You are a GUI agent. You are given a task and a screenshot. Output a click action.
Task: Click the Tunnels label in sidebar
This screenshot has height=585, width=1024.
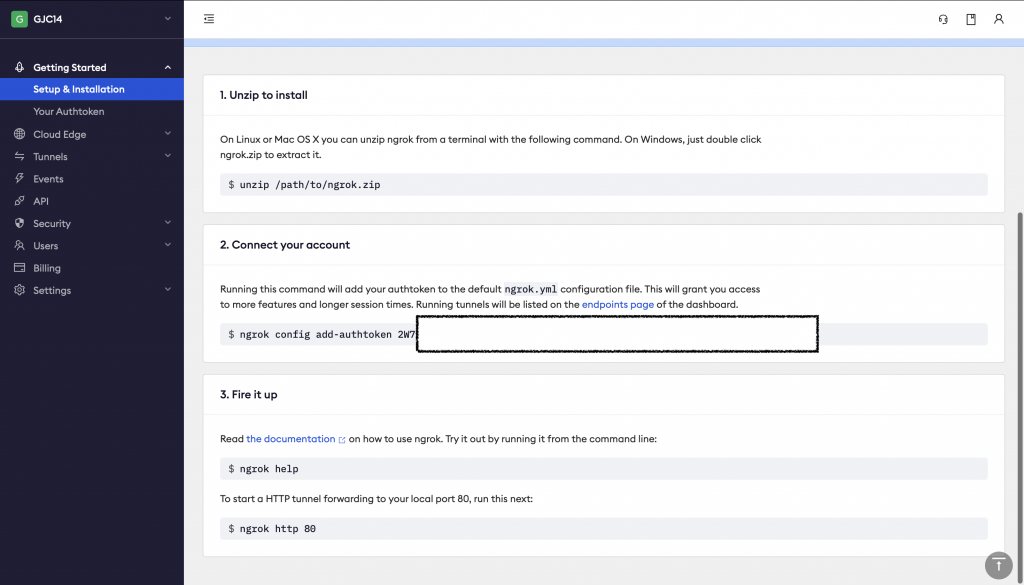click(50, 157)
